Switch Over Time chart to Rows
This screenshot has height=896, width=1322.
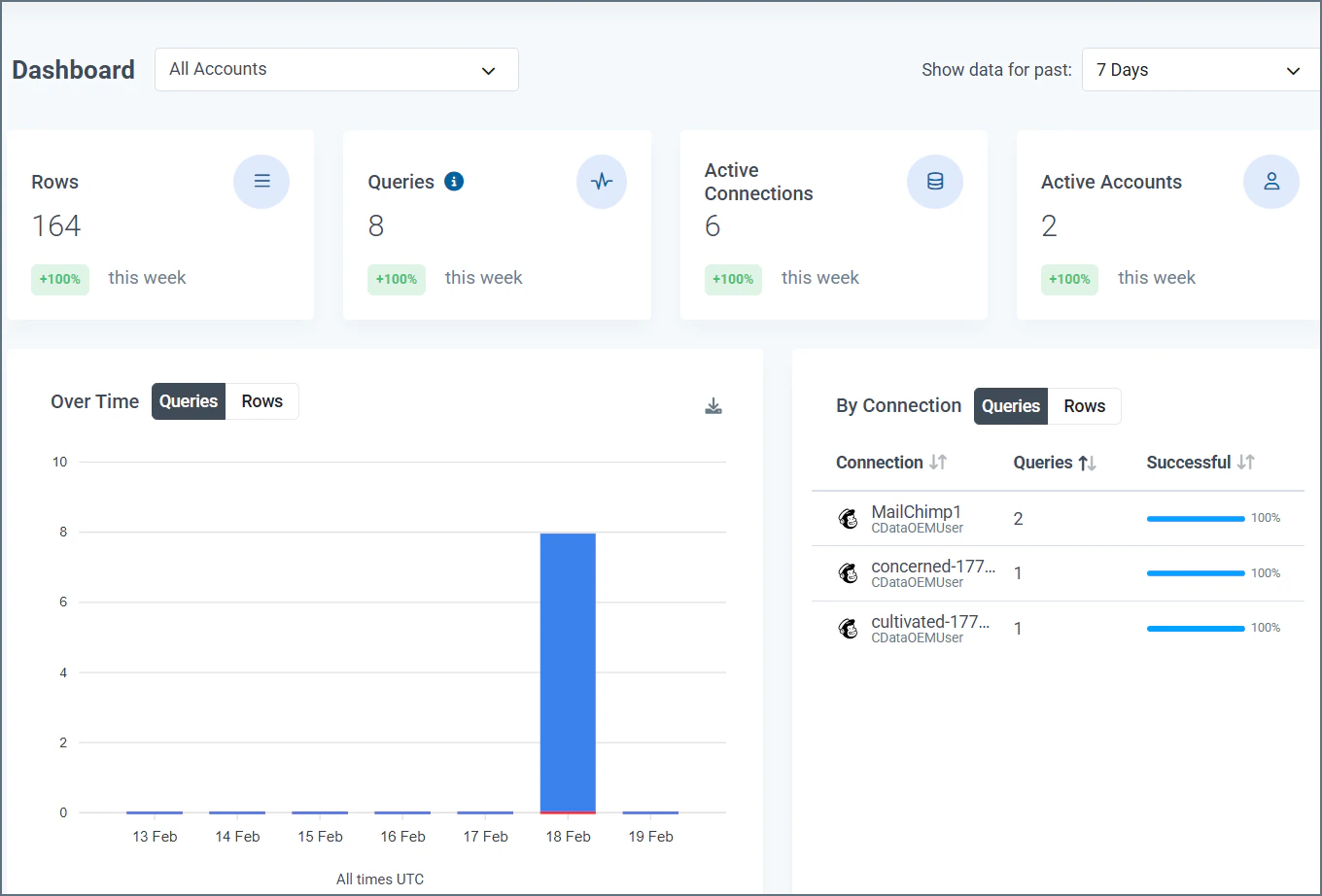click(261, 401)
